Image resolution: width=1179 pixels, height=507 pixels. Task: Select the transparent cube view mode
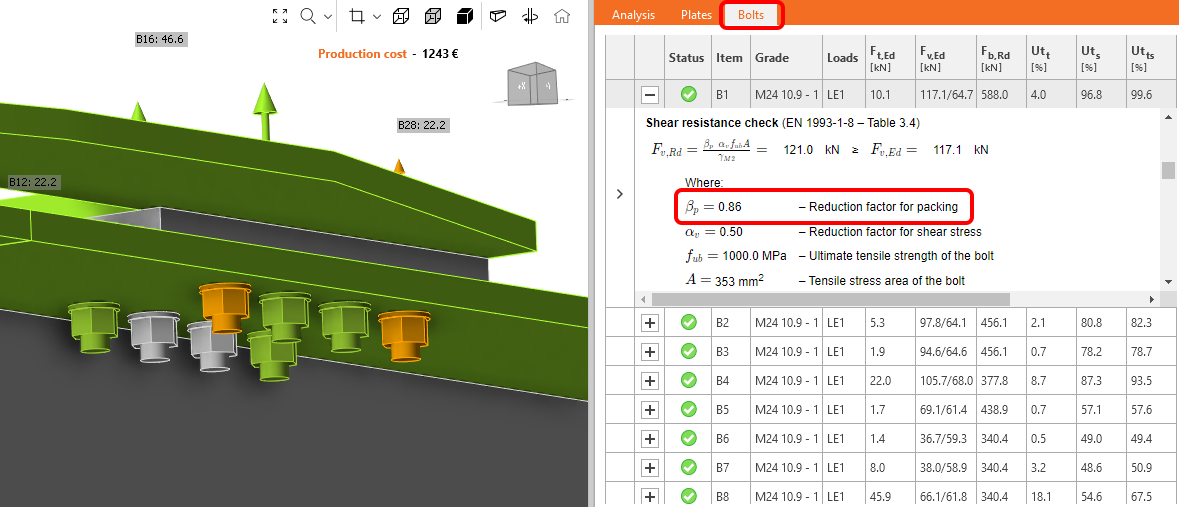click(x=433, y=16)
